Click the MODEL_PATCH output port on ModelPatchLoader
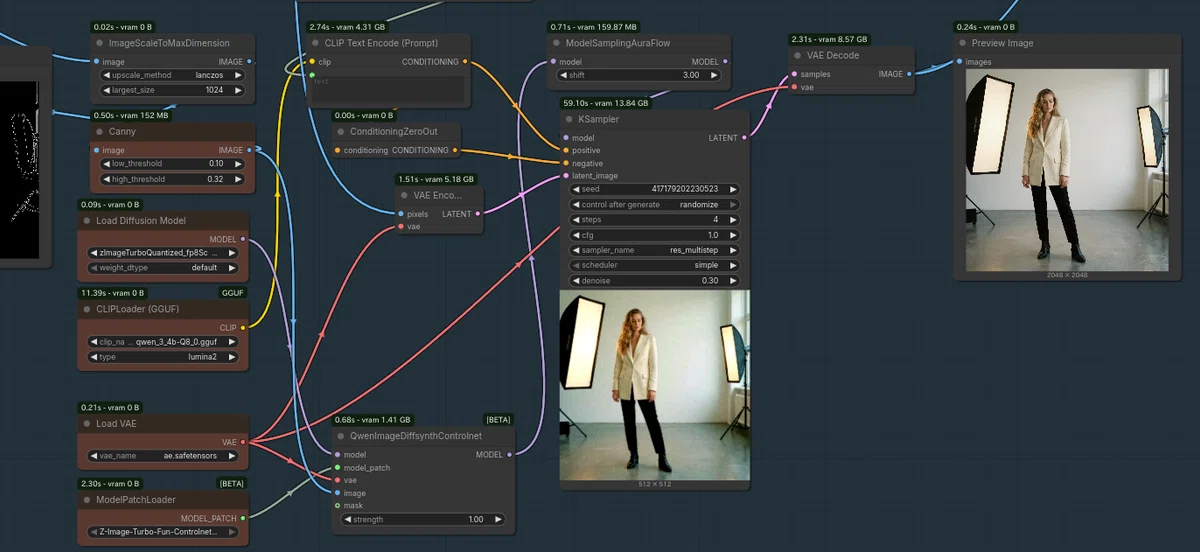Screen dimensions: 1200x552 (x=242, y=518)
